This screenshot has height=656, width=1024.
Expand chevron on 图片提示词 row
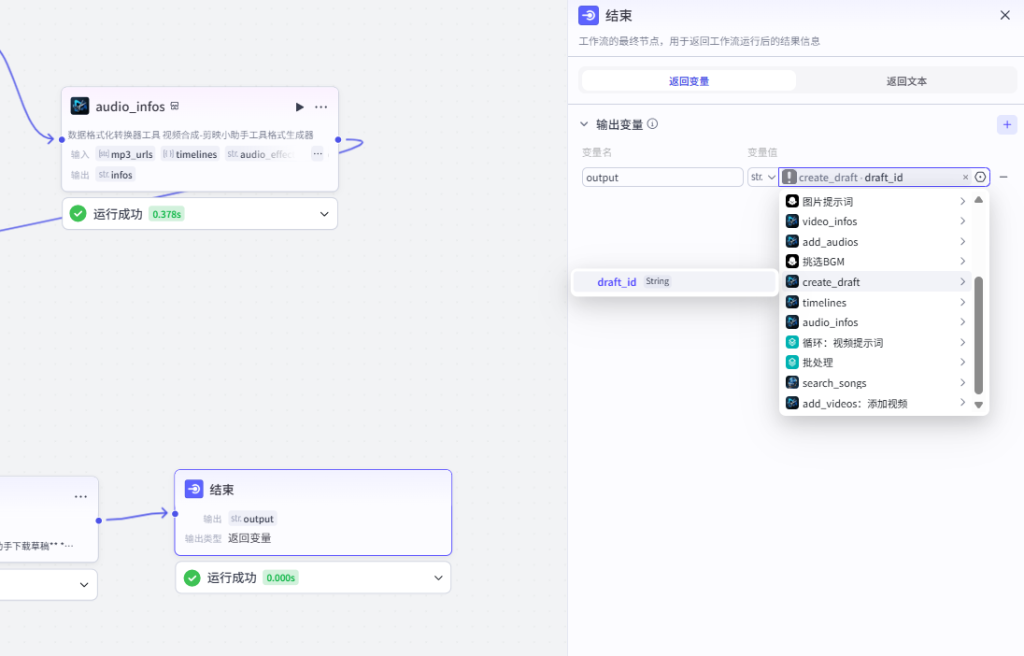pyautogui.click(x=963, y=201)
